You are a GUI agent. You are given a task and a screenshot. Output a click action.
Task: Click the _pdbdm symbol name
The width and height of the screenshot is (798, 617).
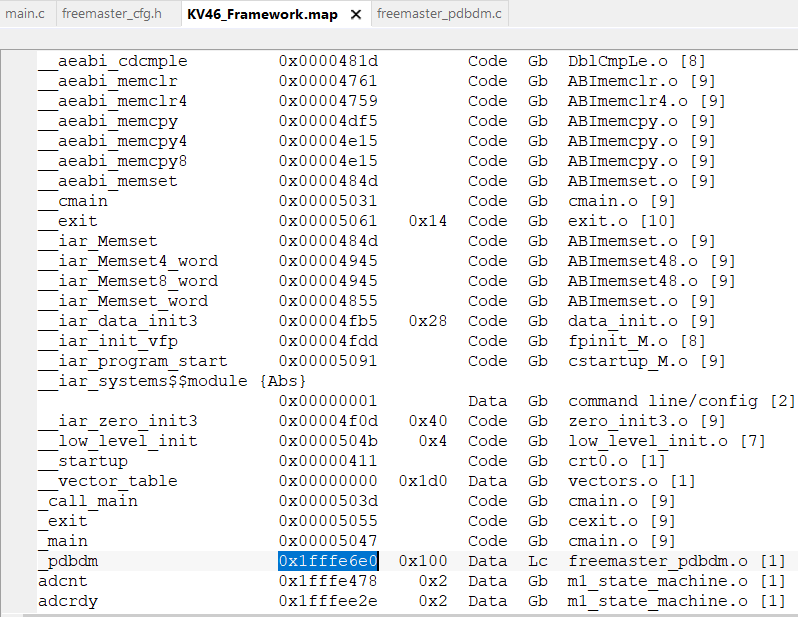tap(68, 561)
